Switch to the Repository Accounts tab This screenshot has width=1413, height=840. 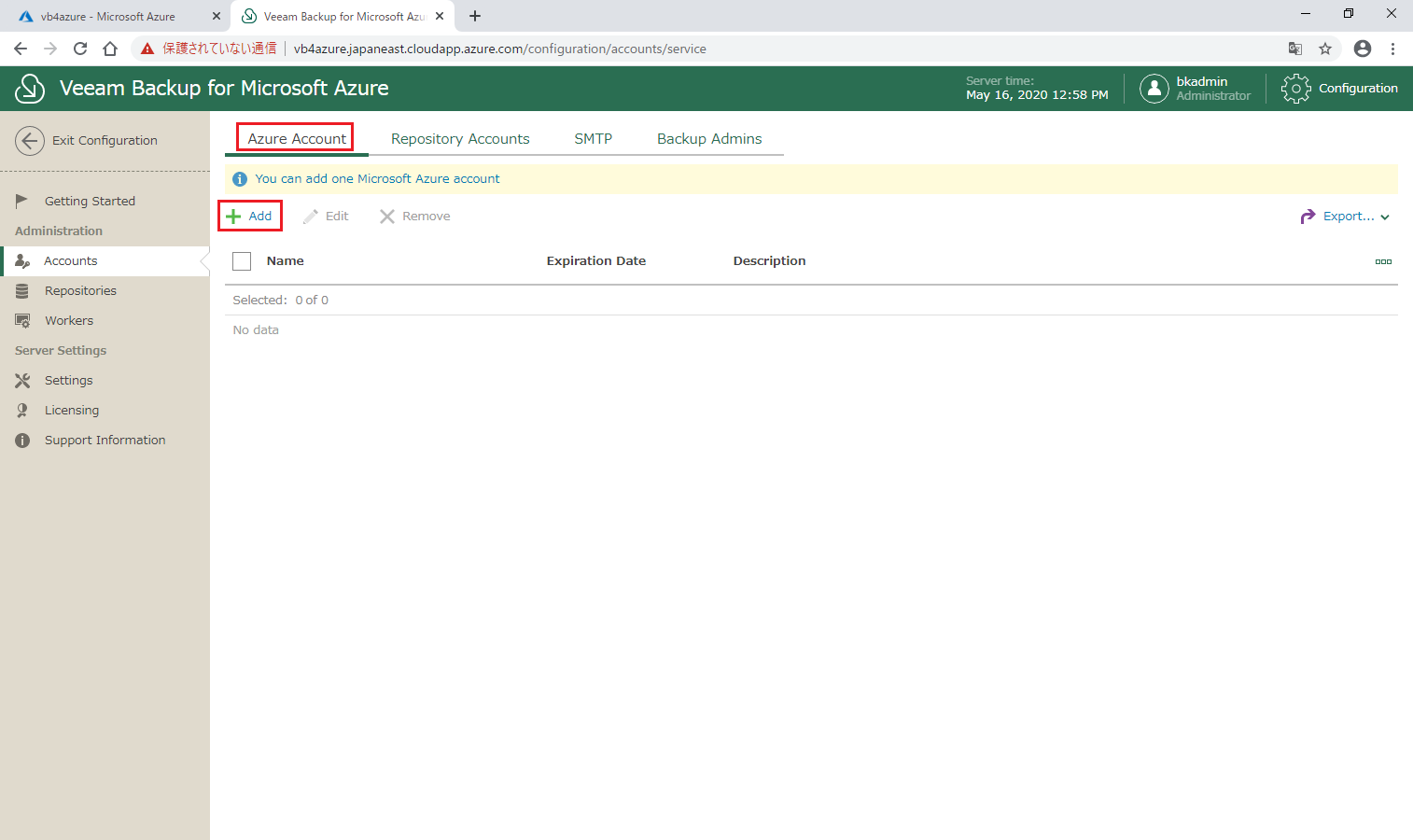tap(460, 139)
